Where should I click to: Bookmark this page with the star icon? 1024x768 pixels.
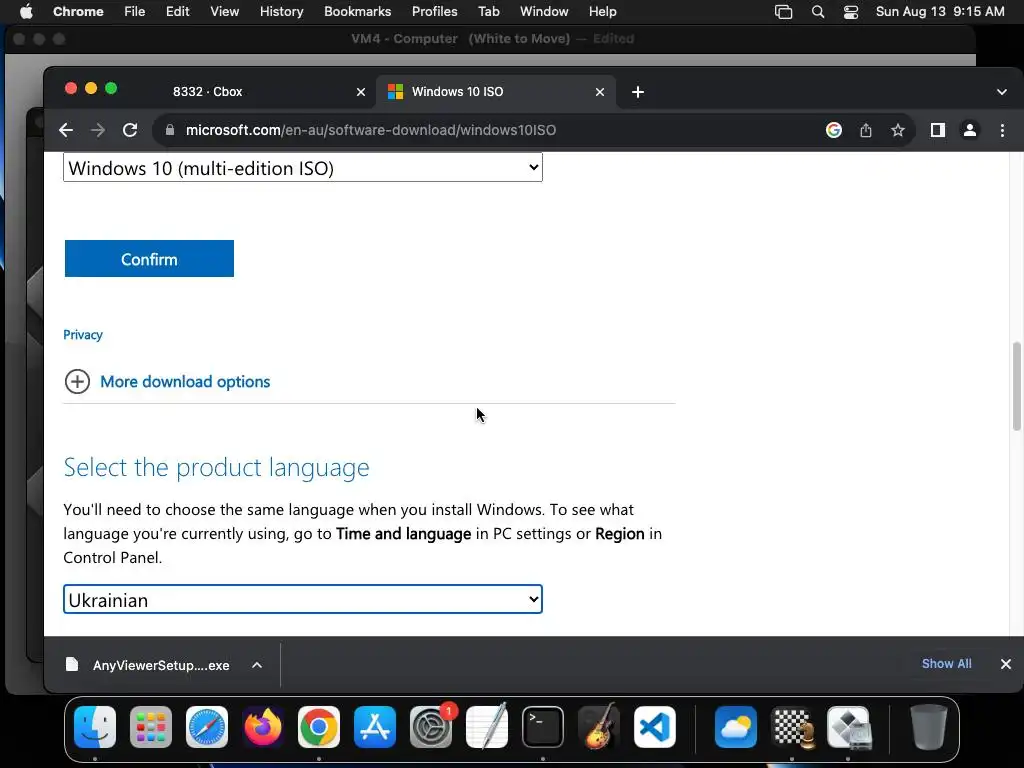(898, 130)
